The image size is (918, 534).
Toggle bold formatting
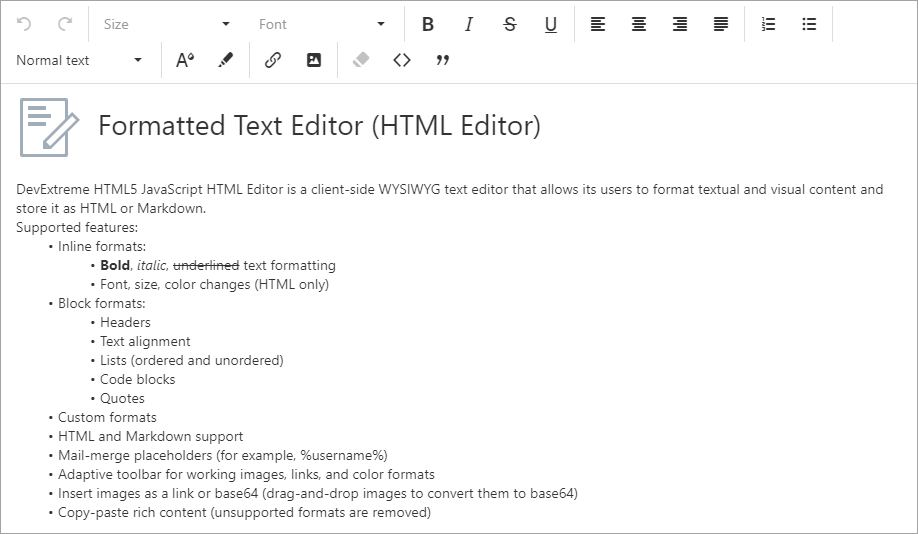pos(428,24)
